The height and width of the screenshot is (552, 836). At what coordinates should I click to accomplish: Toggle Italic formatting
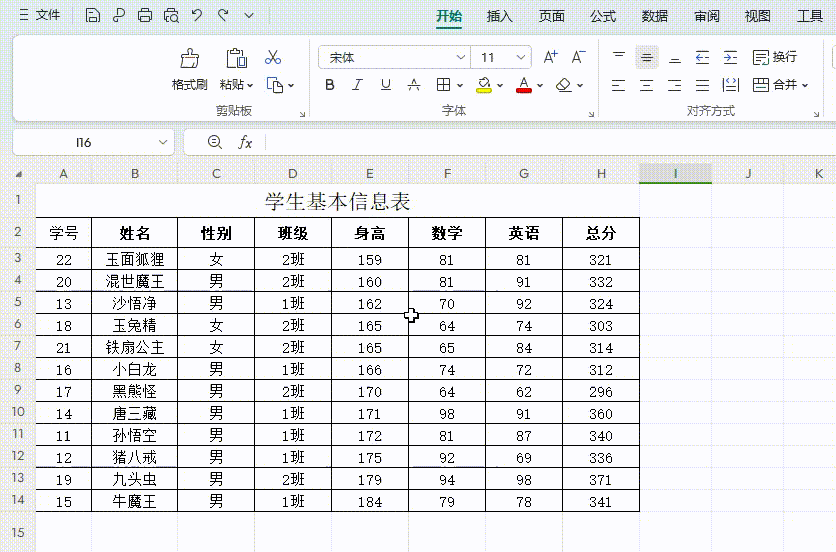[x=357, y=85]
